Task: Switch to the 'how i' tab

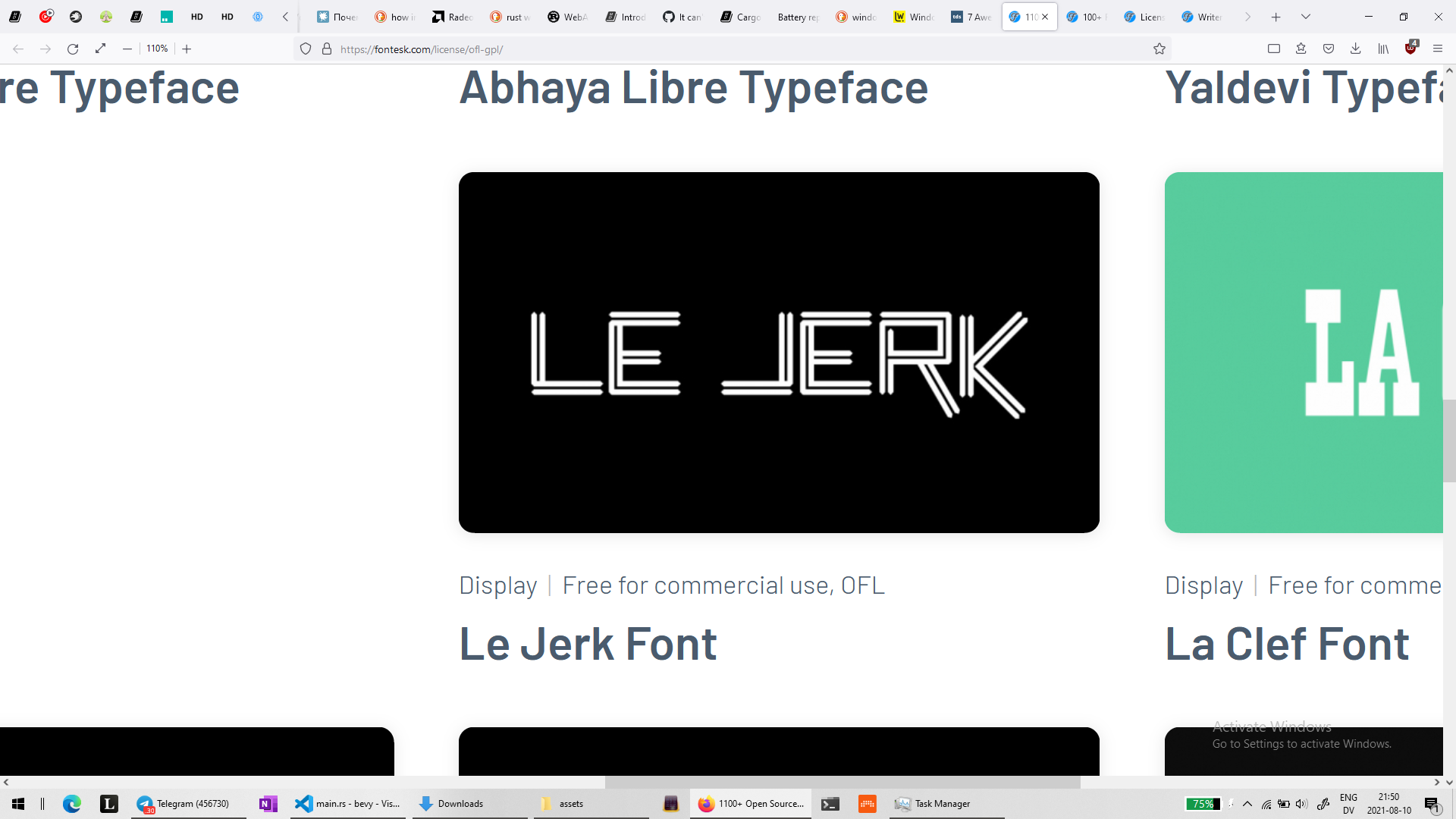Action: click(x=394, y=17)
